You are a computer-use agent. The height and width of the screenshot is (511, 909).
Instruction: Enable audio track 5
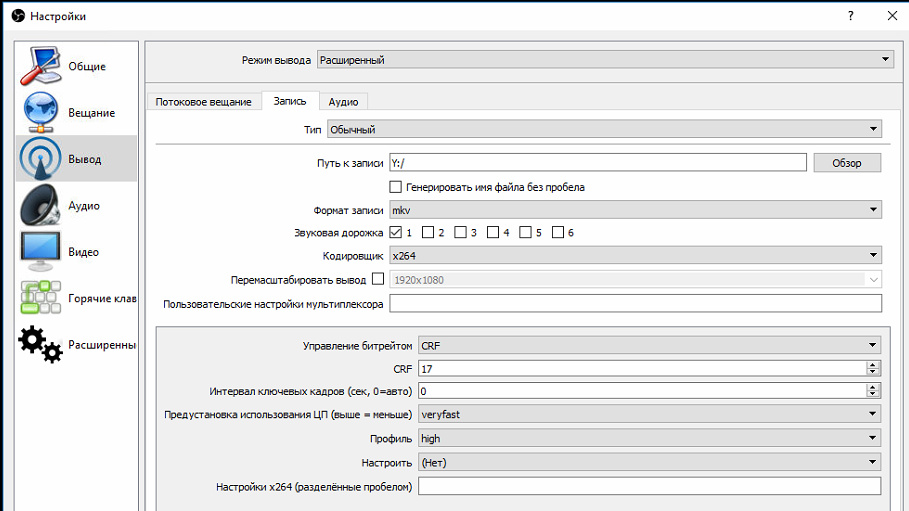click(525, 232)
